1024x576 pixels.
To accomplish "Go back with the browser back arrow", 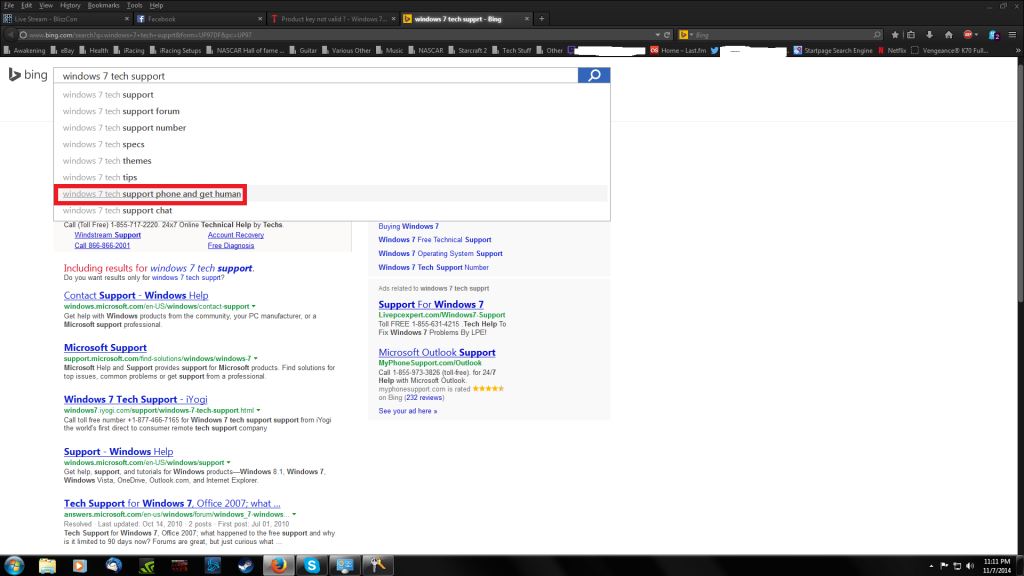I will [10, 35].
